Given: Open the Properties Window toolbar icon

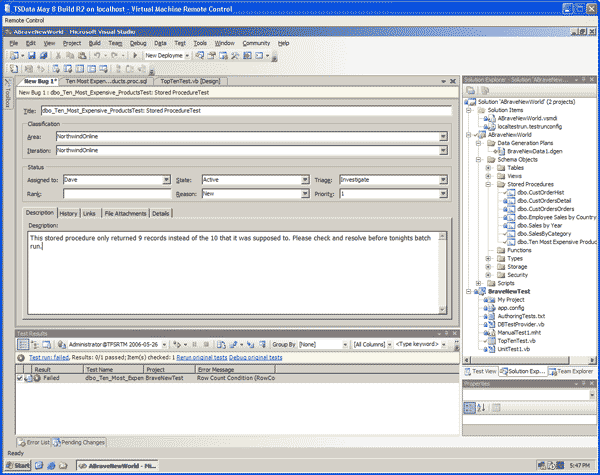Looking at the screenshot, I should [x=212, y=55].
